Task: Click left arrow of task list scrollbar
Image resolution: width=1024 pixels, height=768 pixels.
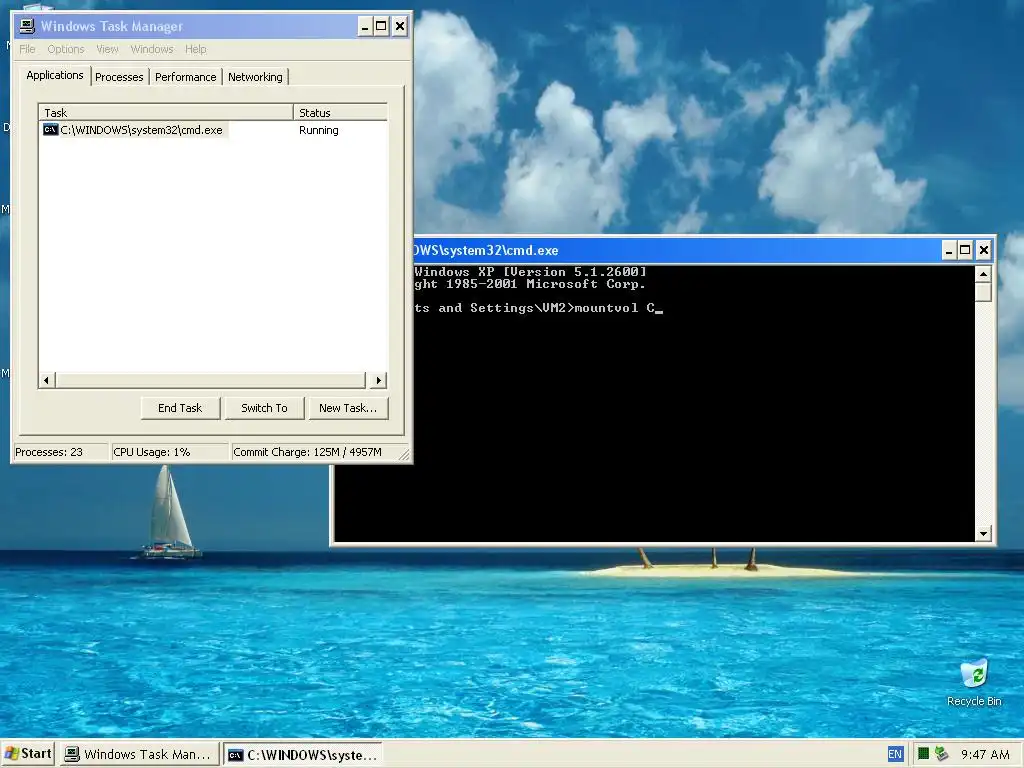Action: [46, 380]
